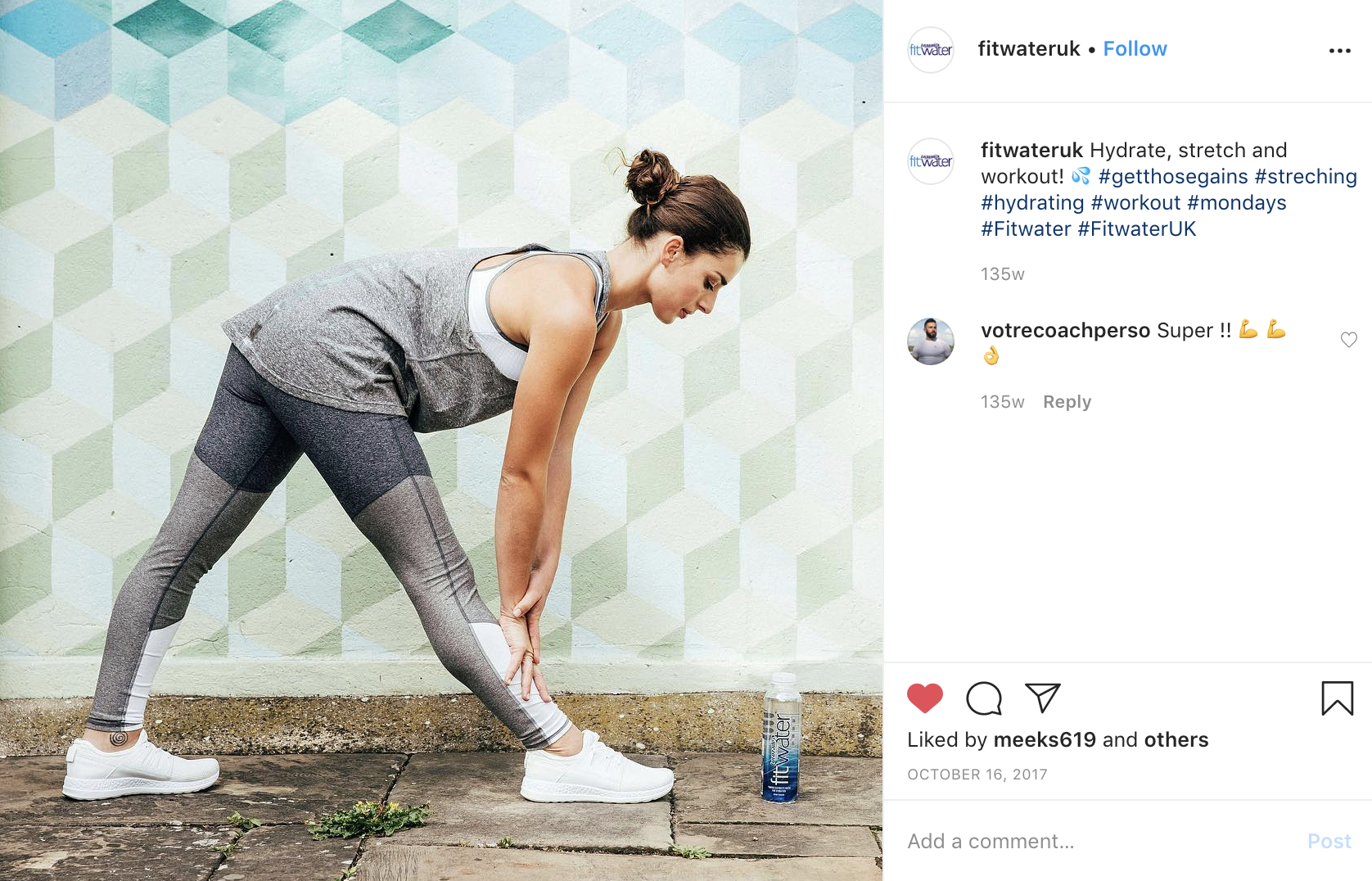Click the Add a comment field
This screenshot has height=881, width=1372.
1097,841
